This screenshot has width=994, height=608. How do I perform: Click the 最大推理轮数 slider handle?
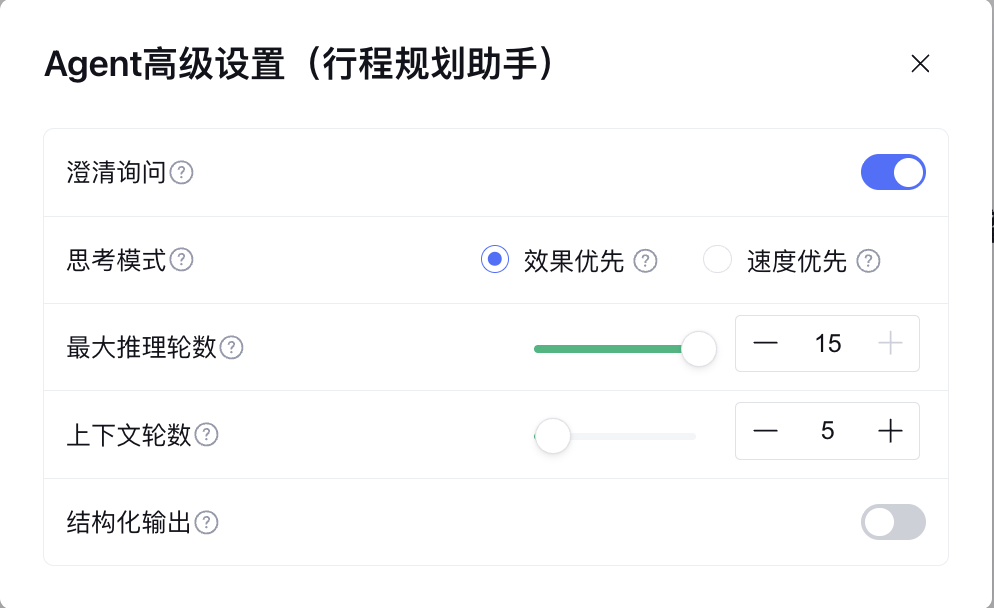pos(698,349)
